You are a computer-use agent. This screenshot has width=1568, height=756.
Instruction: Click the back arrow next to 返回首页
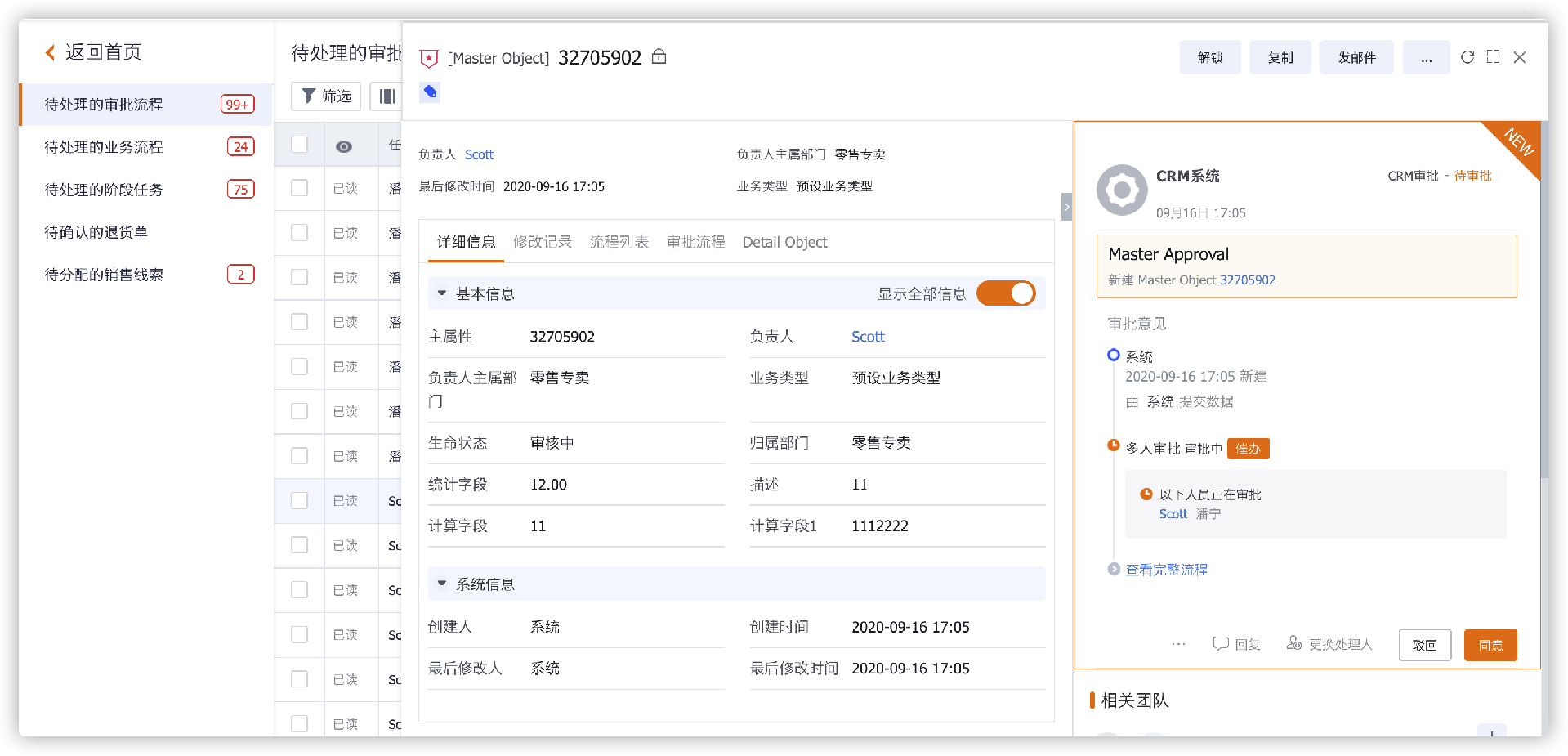point(51,52)
